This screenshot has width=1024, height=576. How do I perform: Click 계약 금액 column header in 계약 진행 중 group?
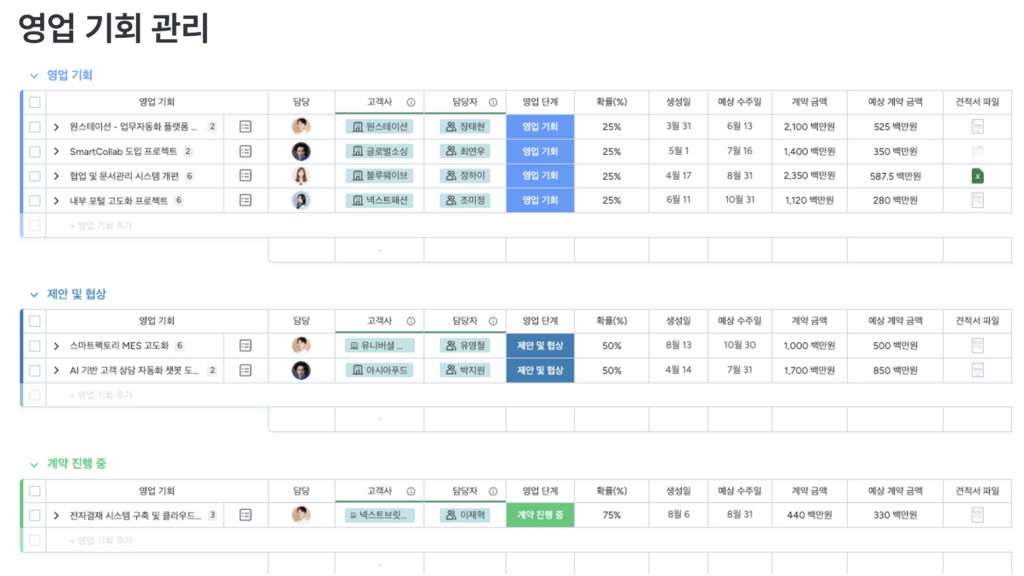pyautogui.click(x=809, y=491)
